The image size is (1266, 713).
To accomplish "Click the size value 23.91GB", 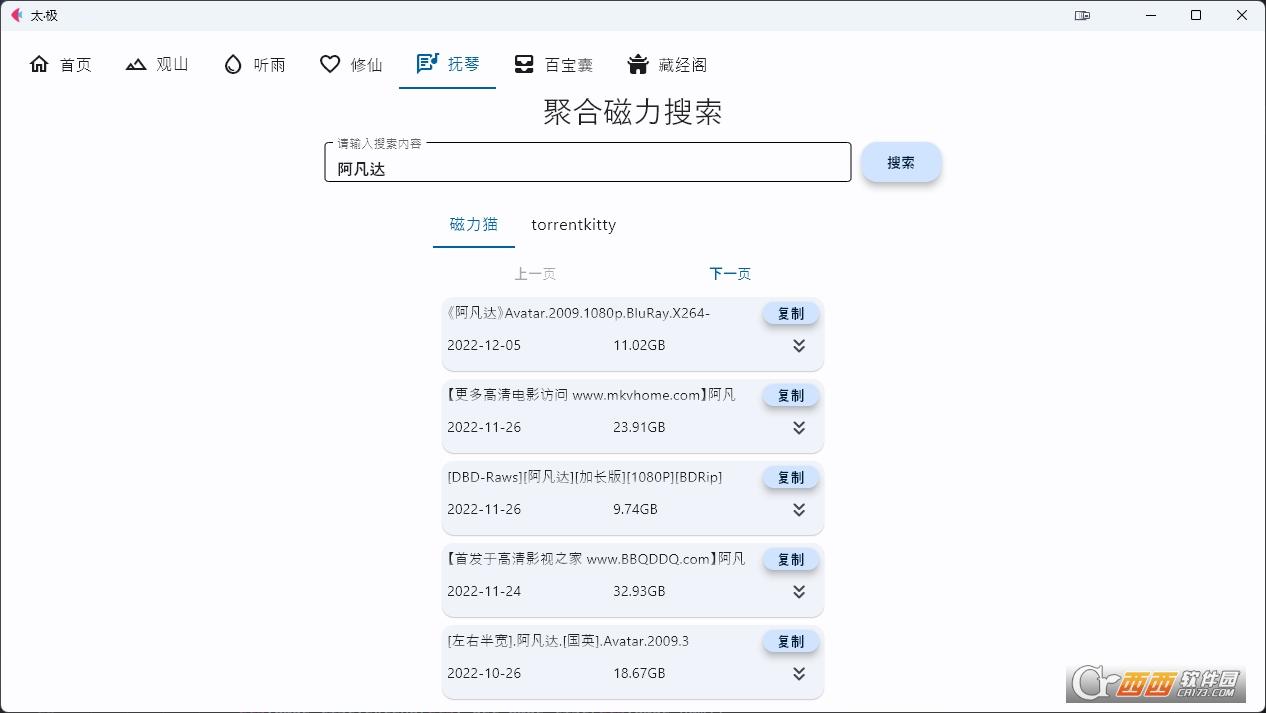I will point(639,427).
